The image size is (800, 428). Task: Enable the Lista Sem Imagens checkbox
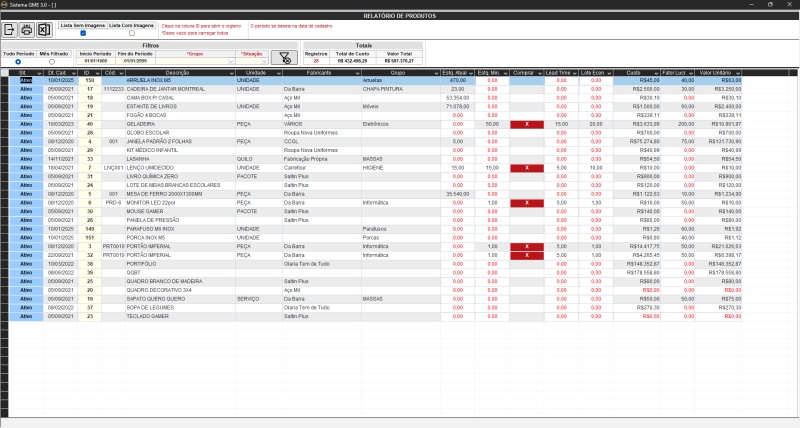click(83, 33)
